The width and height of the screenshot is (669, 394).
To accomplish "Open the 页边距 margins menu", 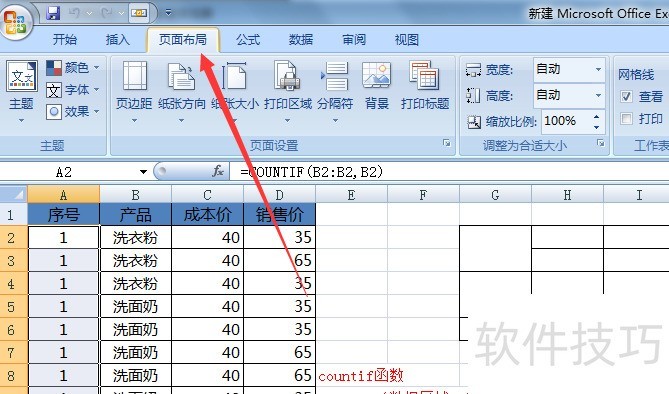I will (x=134, y=91).
